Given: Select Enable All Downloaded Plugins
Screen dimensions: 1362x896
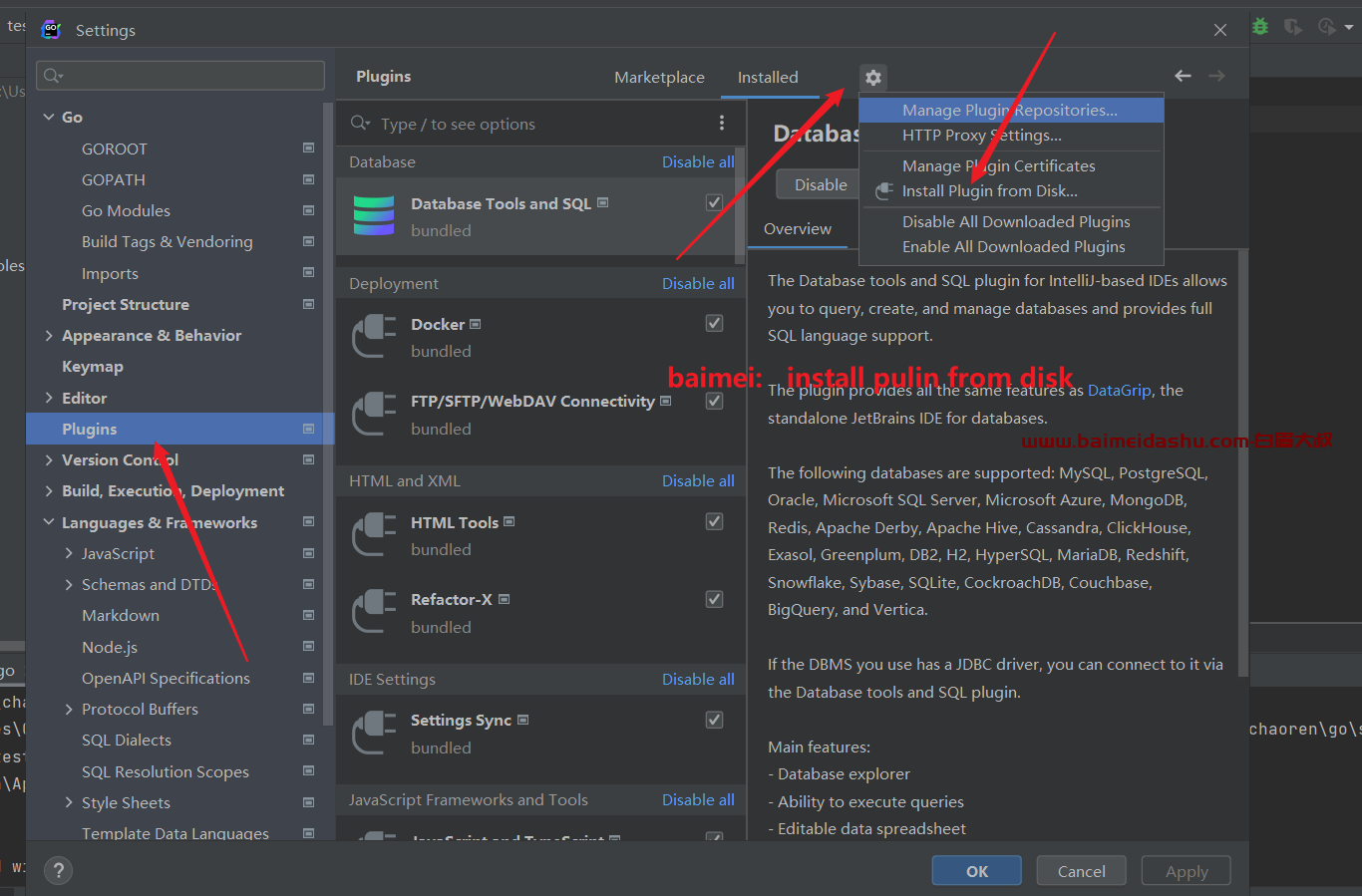Looking at the screenshot, I should (x=1011, y=246).
